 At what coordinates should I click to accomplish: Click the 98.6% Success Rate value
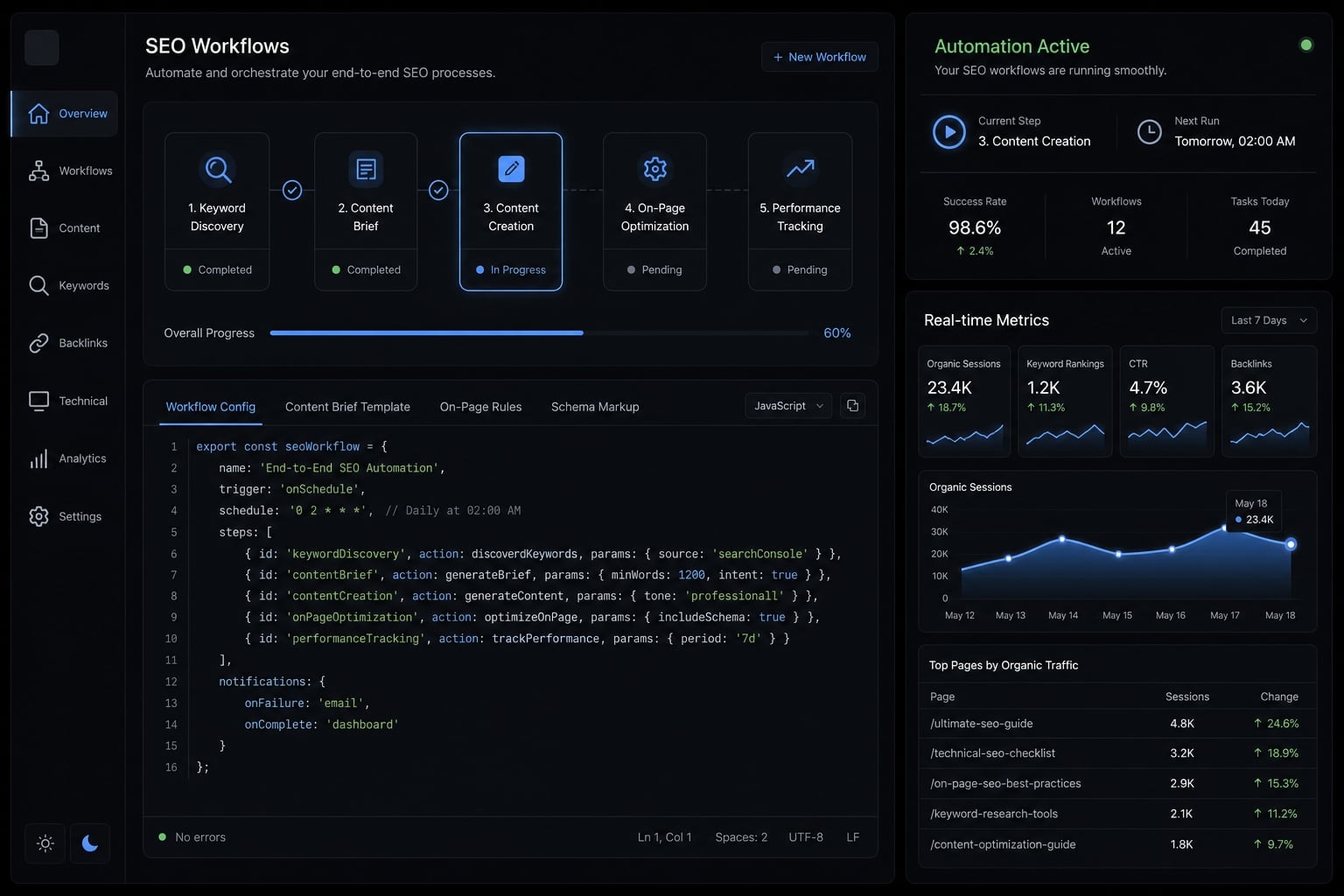pos(975,227)
